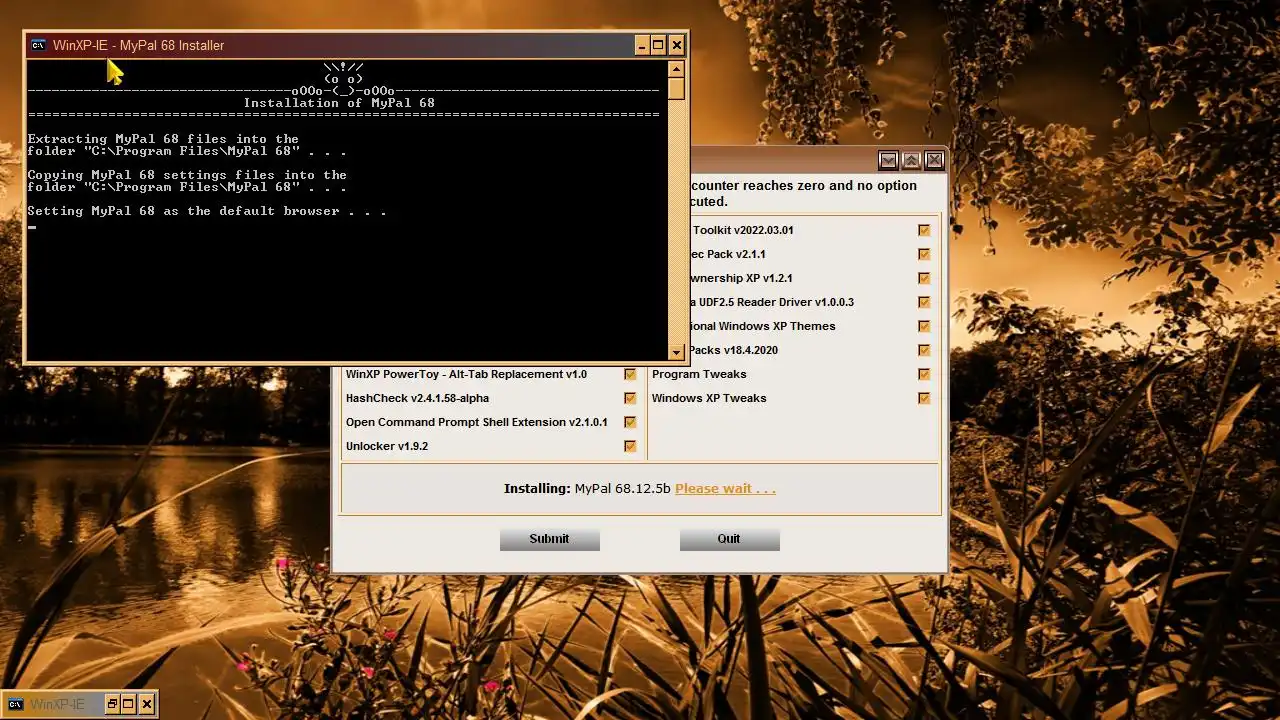The image size is (1280, 720).
Task: Click 'Open Command Prompt Shell Extension v2.1.0.1' label
Action: point(477,422)
